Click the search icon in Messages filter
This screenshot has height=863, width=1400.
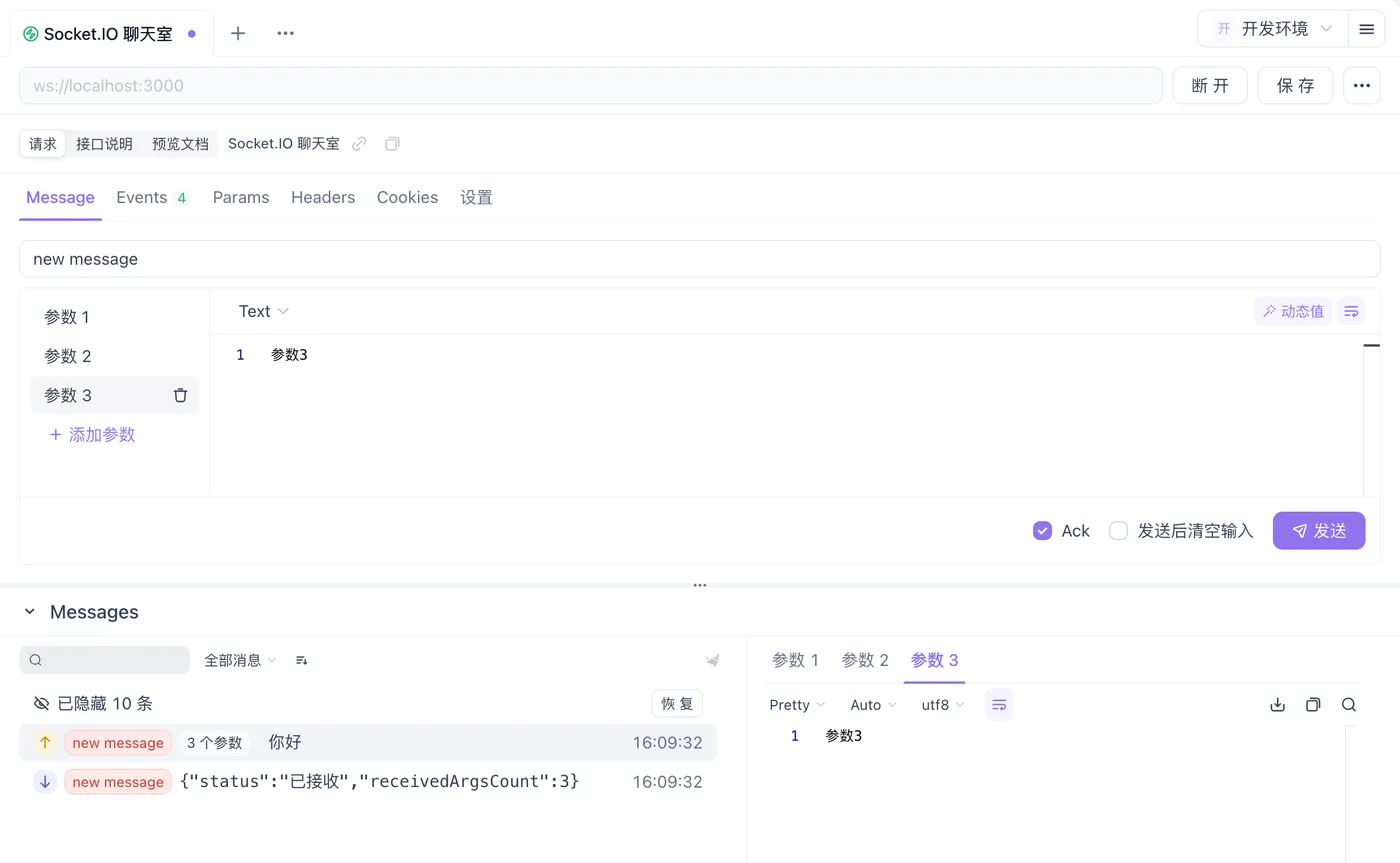(36, 660)
